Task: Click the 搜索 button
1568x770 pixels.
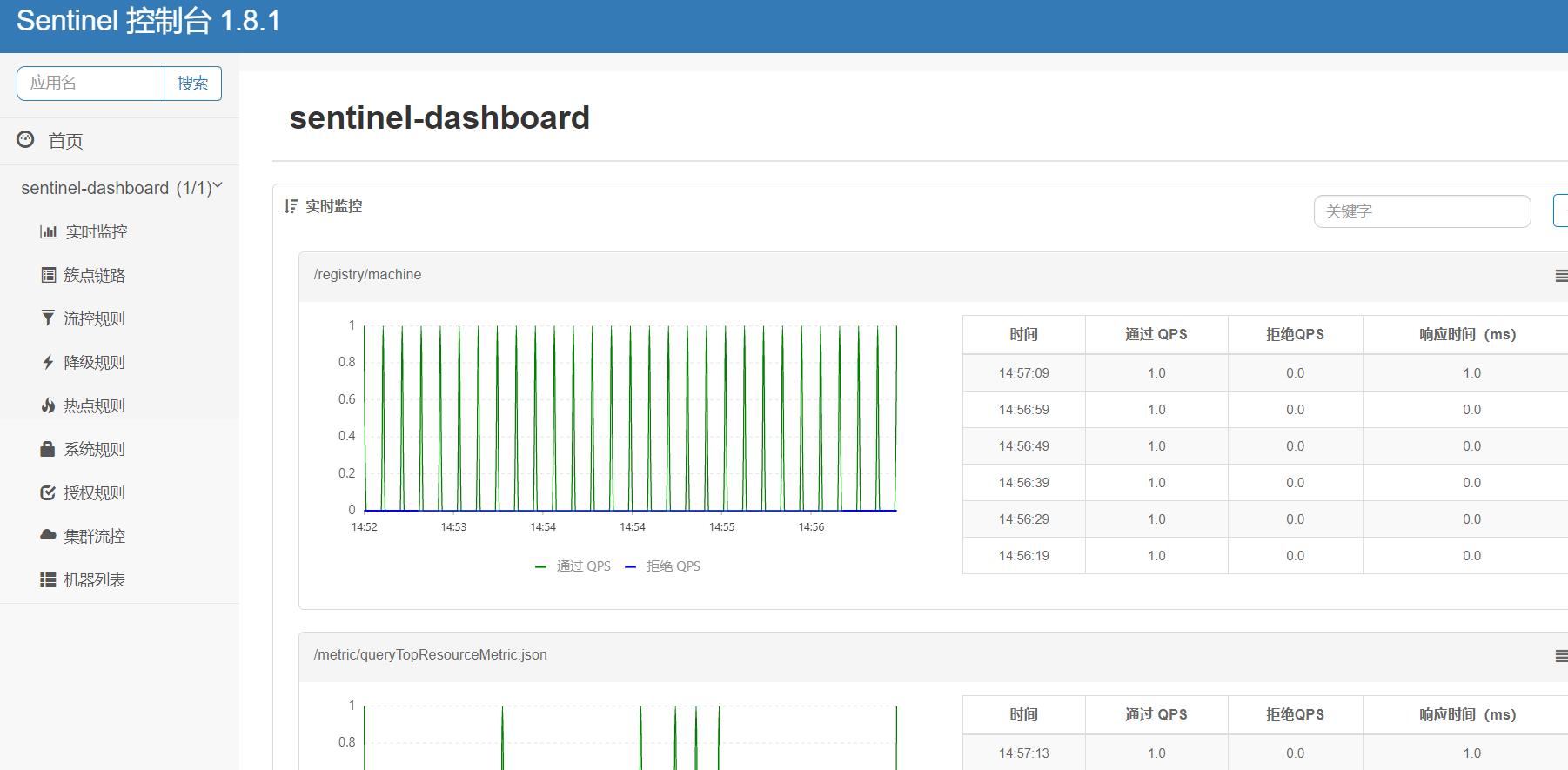Action: click(x=192, y=84)
